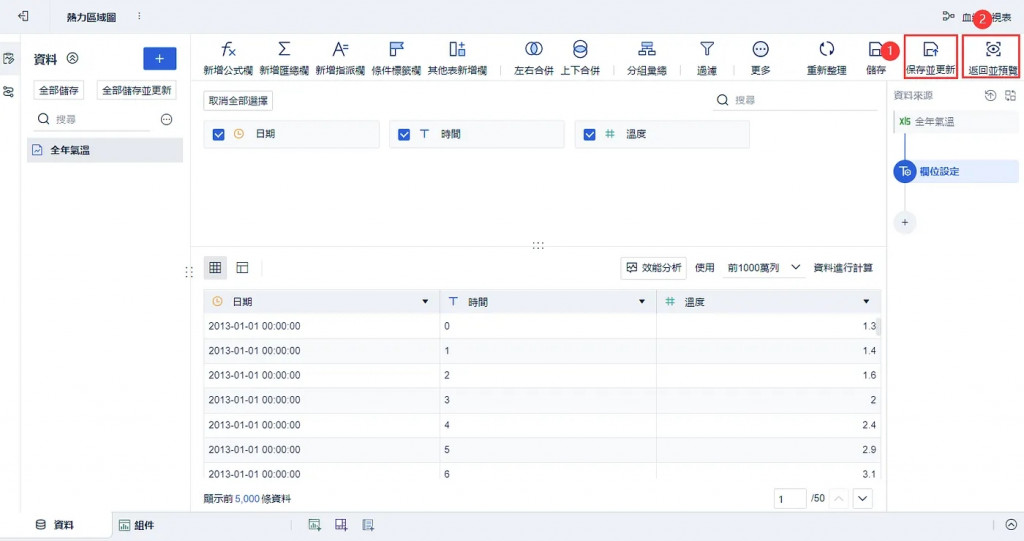This screenshot has height=541, width=1024.
Task: Click 效能分析 performance analysis button
Action: [654, 267]
